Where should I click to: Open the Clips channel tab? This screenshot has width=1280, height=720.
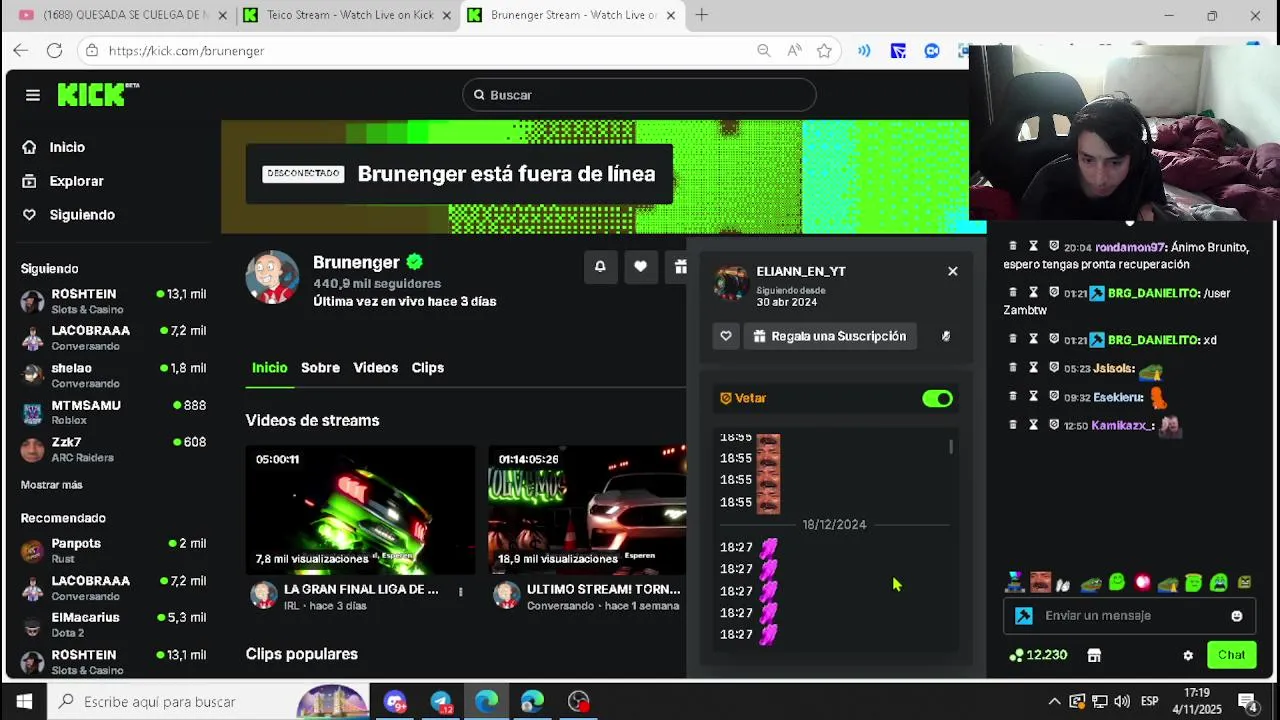click(427, 368)
